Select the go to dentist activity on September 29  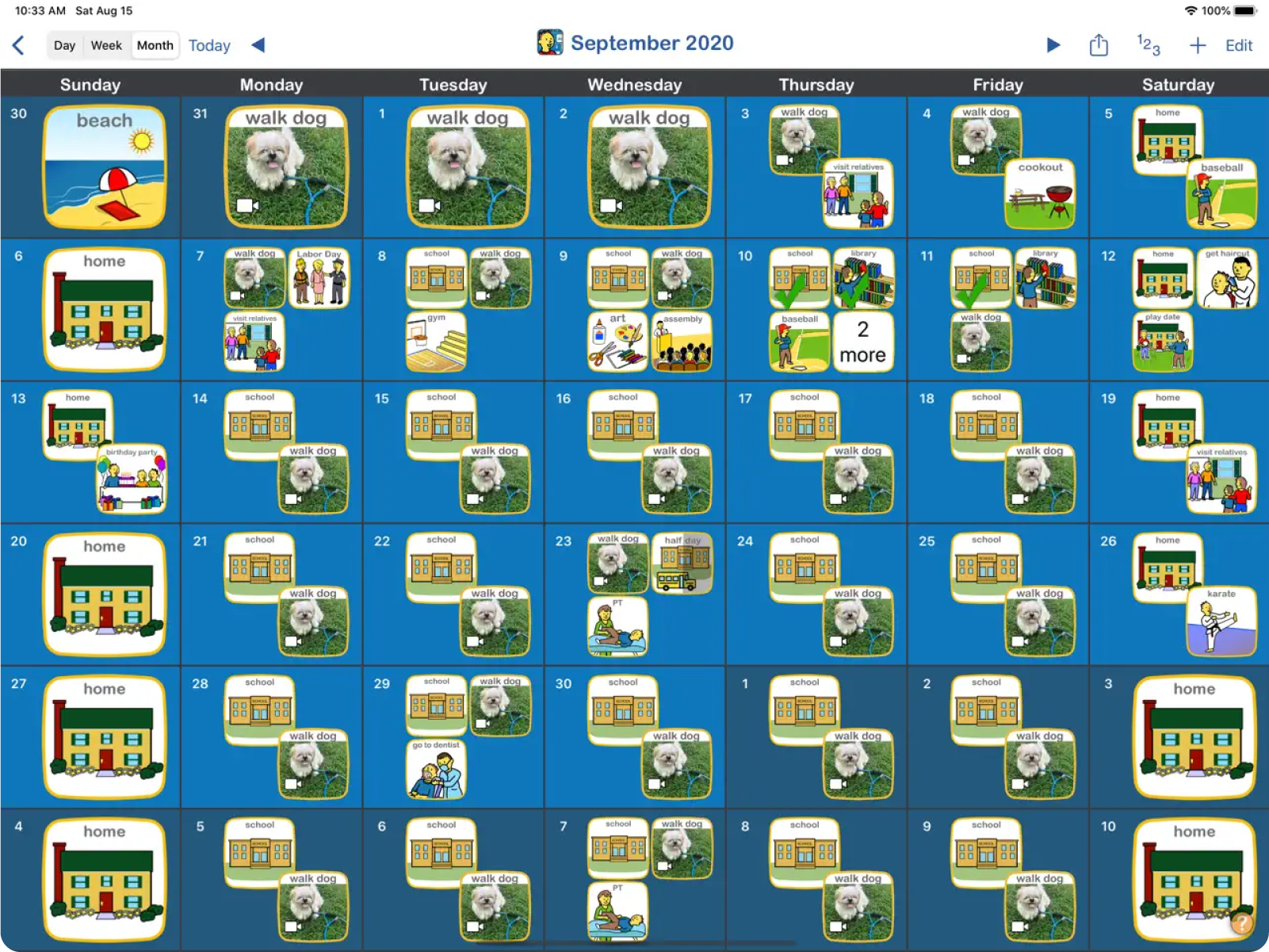click(x=436, y=769)
